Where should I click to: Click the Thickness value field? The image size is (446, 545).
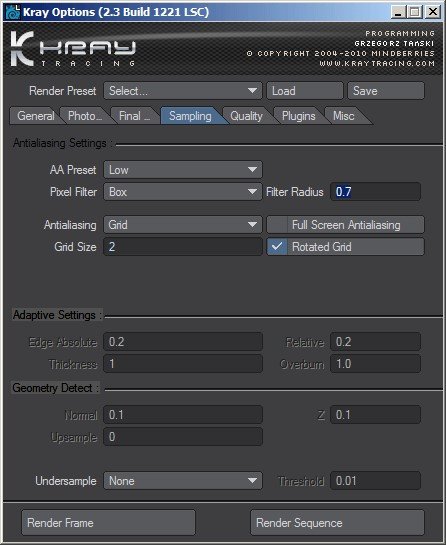coord(183,364)
